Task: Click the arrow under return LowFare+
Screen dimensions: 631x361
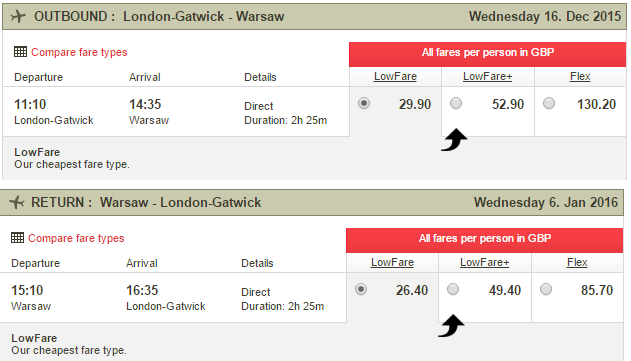Action: click(x=451, y=326)
